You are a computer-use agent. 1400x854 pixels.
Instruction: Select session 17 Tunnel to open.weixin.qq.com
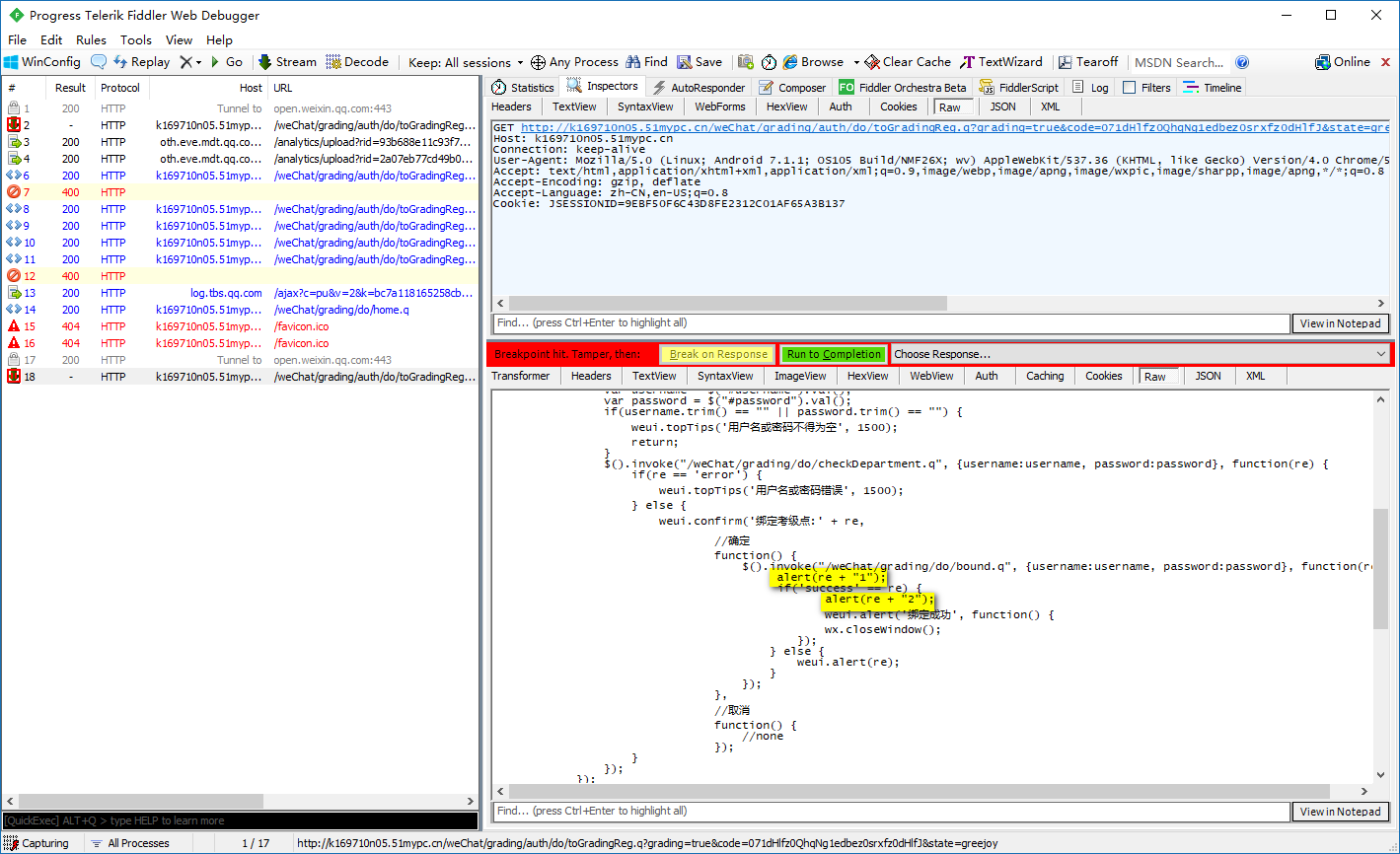pyautogui.click(x=240, y=360)
